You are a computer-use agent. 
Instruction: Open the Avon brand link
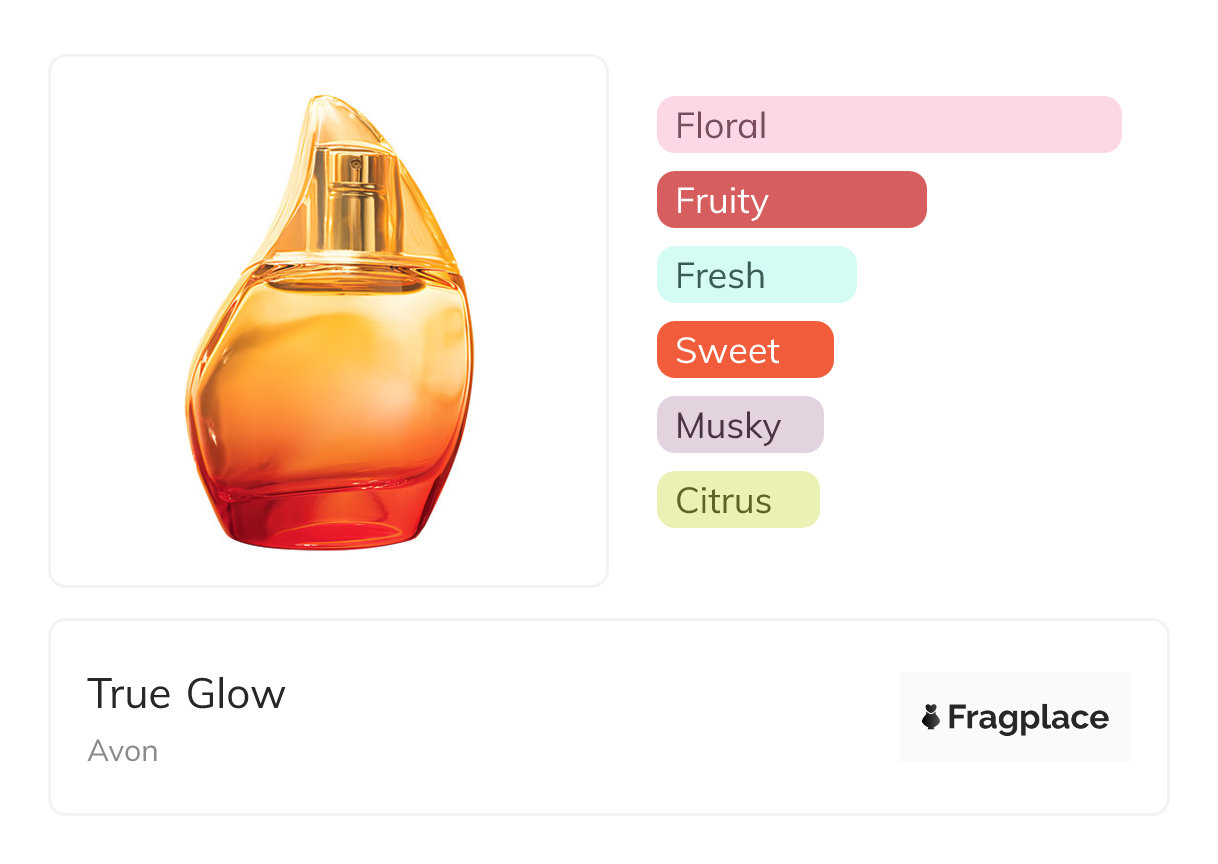pyautogui.click(x=123, y=751)
